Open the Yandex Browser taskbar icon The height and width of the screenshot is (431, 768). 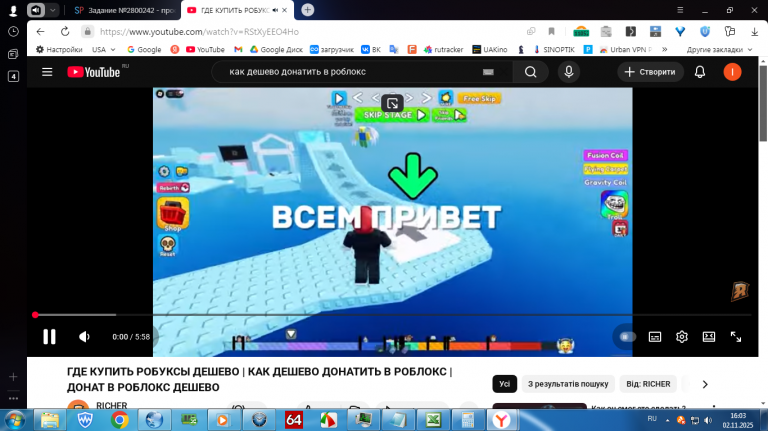click(502, 420)
